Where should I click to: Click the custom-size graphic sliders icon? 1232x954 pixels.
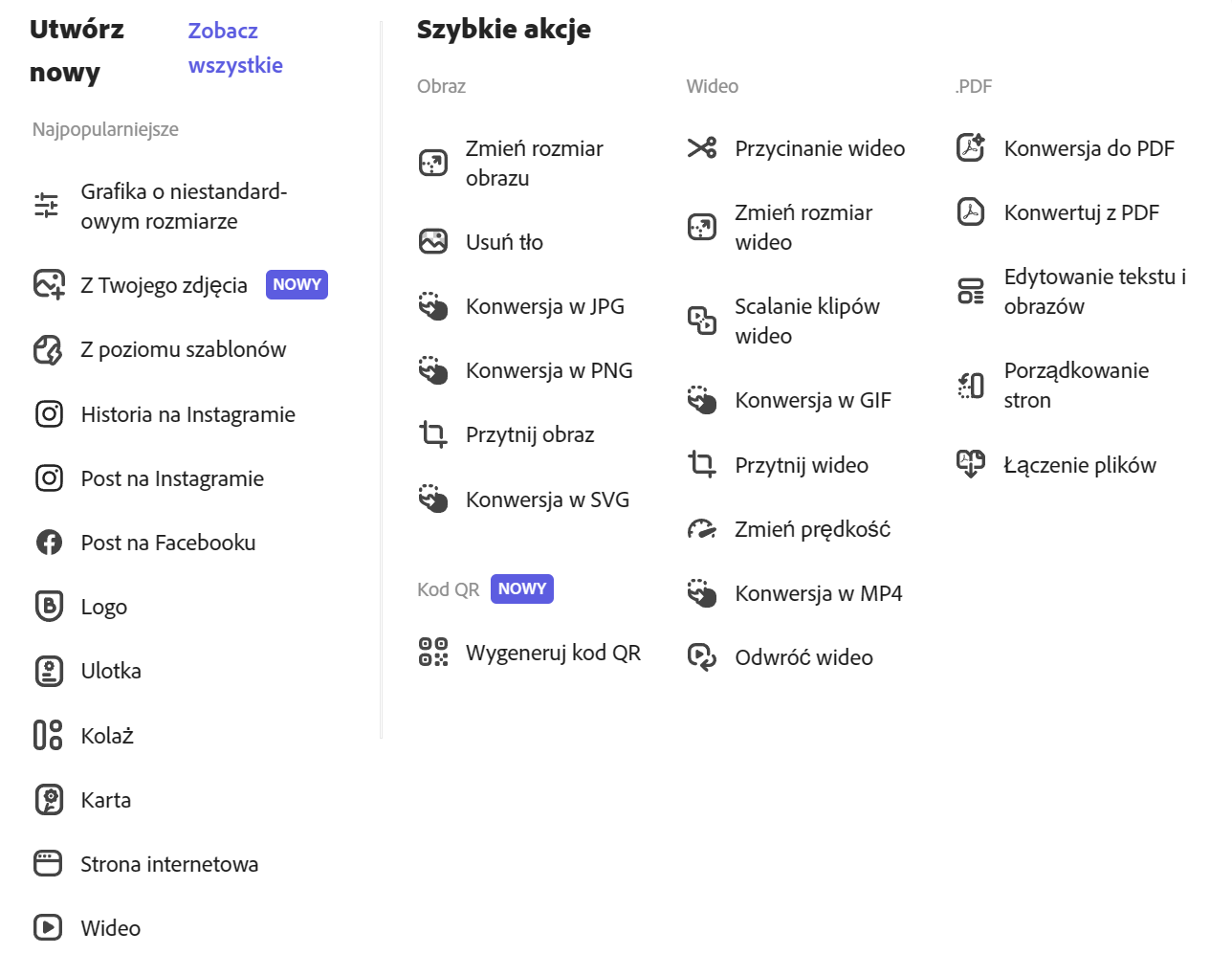(x=47, y=206)
